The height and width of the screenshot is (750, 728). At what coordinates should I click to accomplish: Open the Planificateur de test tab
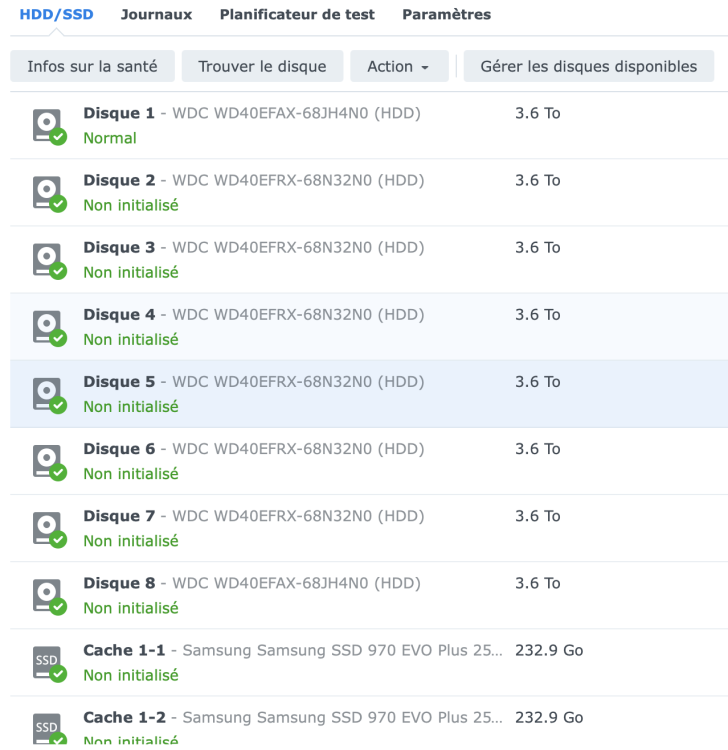297,15
